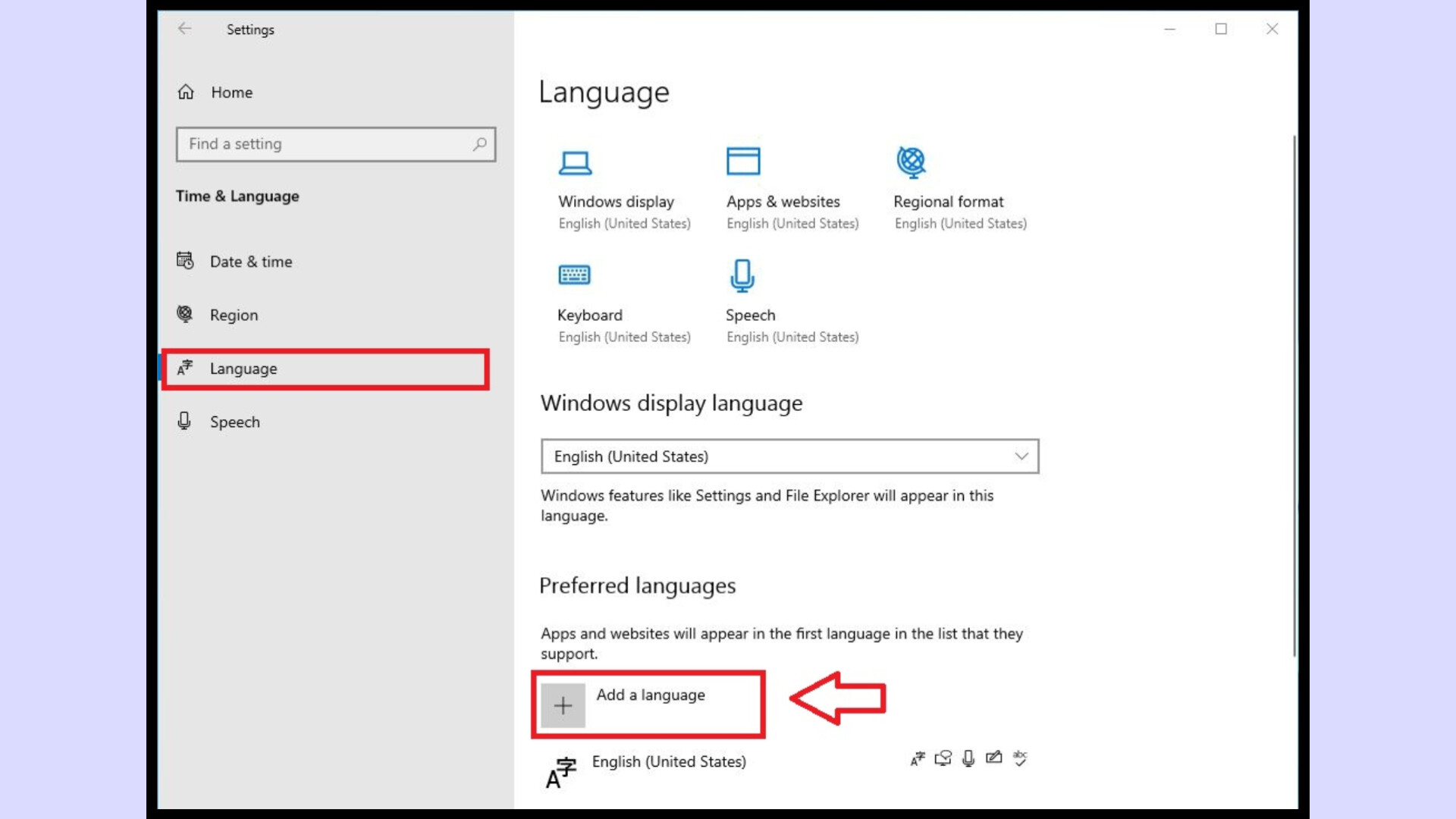Open Date & time settings
The image size is (1456, 819).
251,262
